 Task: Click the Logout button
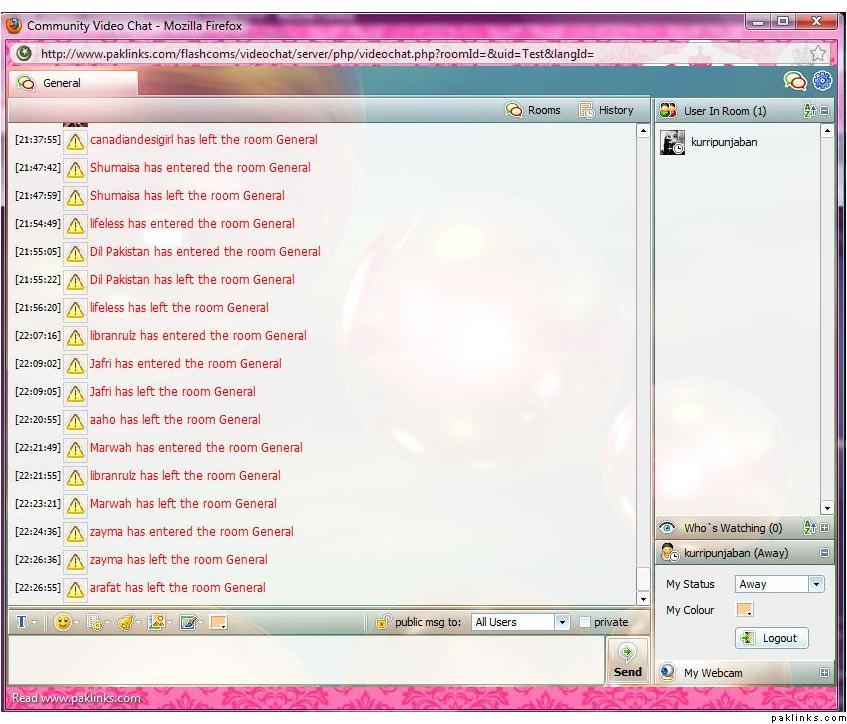point(771,638)
